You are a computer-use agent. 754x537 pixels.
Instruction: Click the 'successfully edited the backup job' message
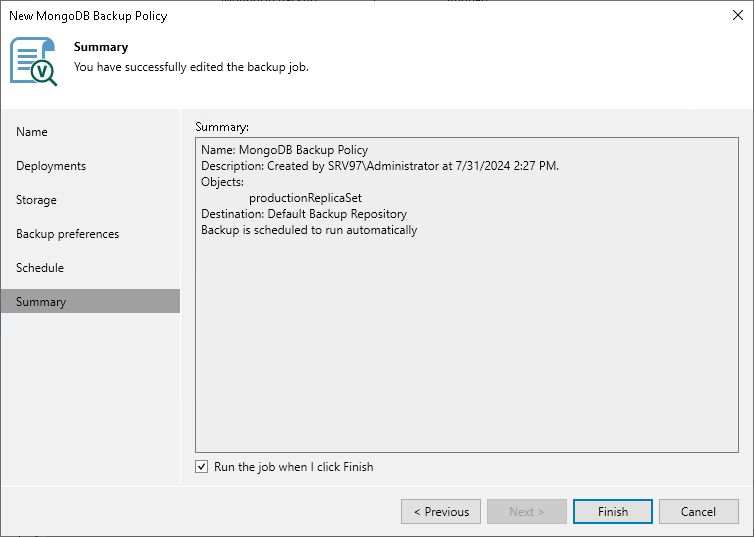191,67
